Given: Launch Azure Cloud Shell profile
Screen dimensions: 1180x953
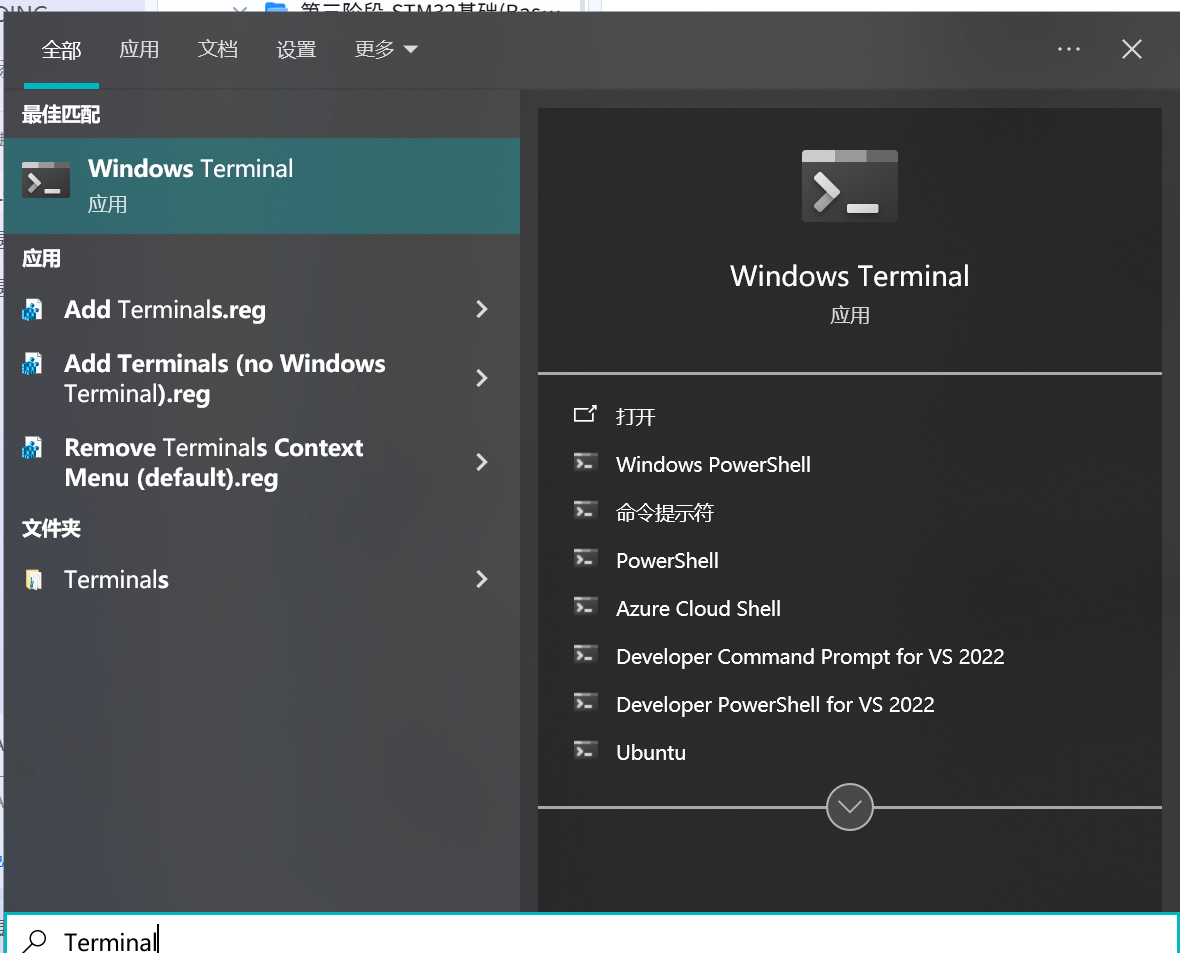Looking at the screenshot, I should pos(698,608).
